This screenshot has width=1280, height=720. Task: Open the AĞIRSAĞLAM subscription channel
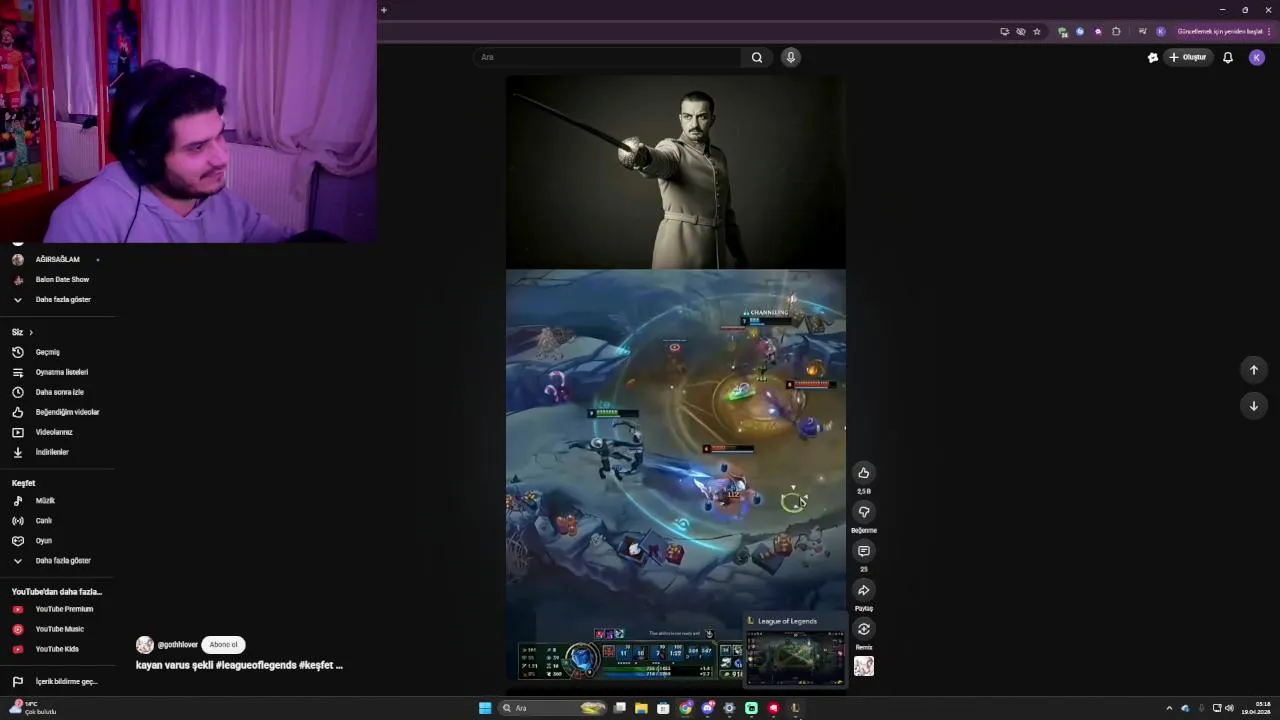(x=58, y=259)
